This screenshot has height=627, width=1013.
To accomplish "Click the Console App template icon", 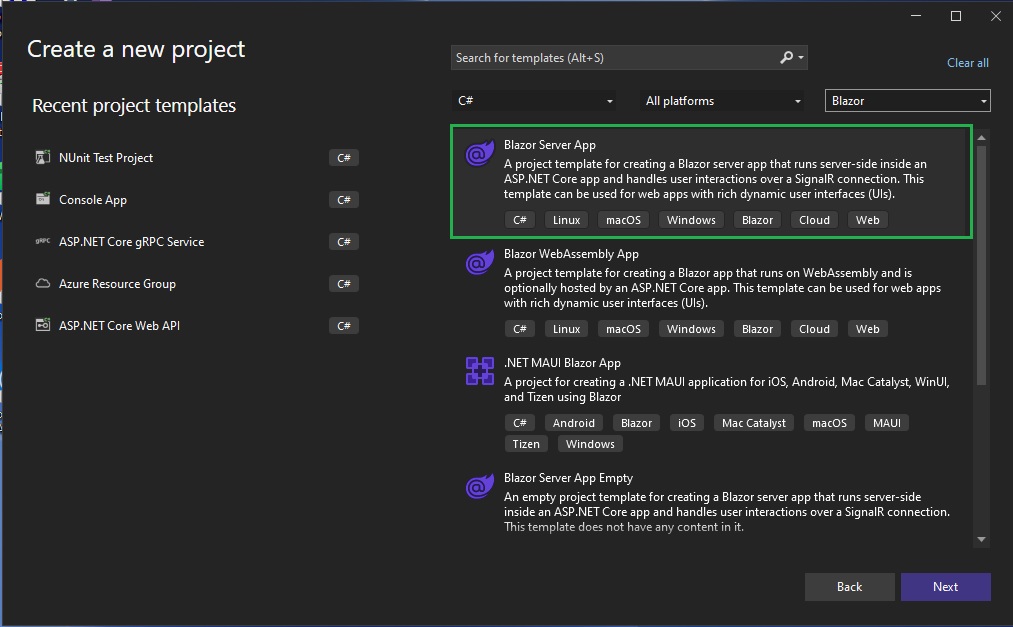I will pyautogui.click(x=43, y=199).
